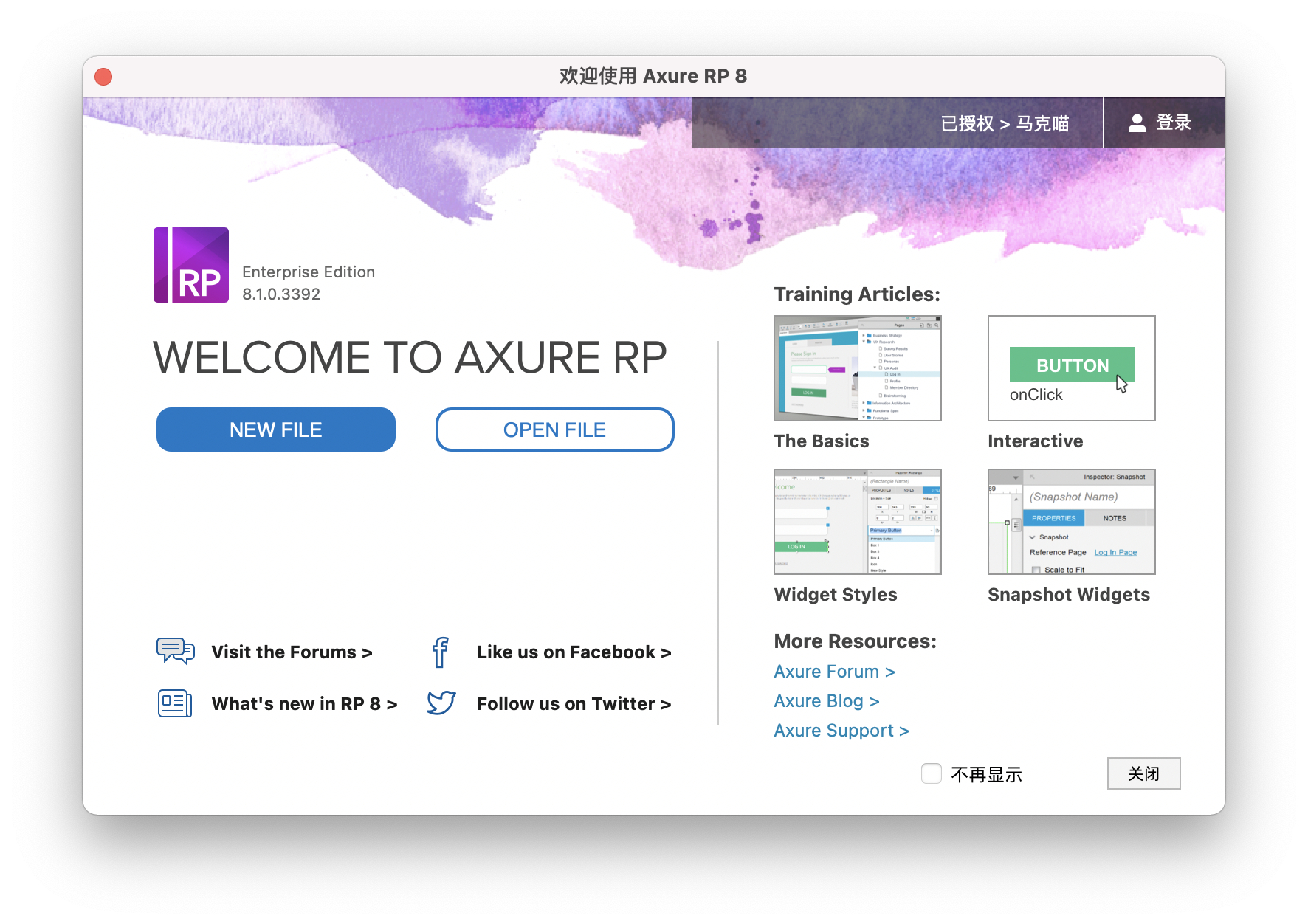The image size is (1308, 924).
Task: Click the Twitter bird icon
Action: point(441,703)
